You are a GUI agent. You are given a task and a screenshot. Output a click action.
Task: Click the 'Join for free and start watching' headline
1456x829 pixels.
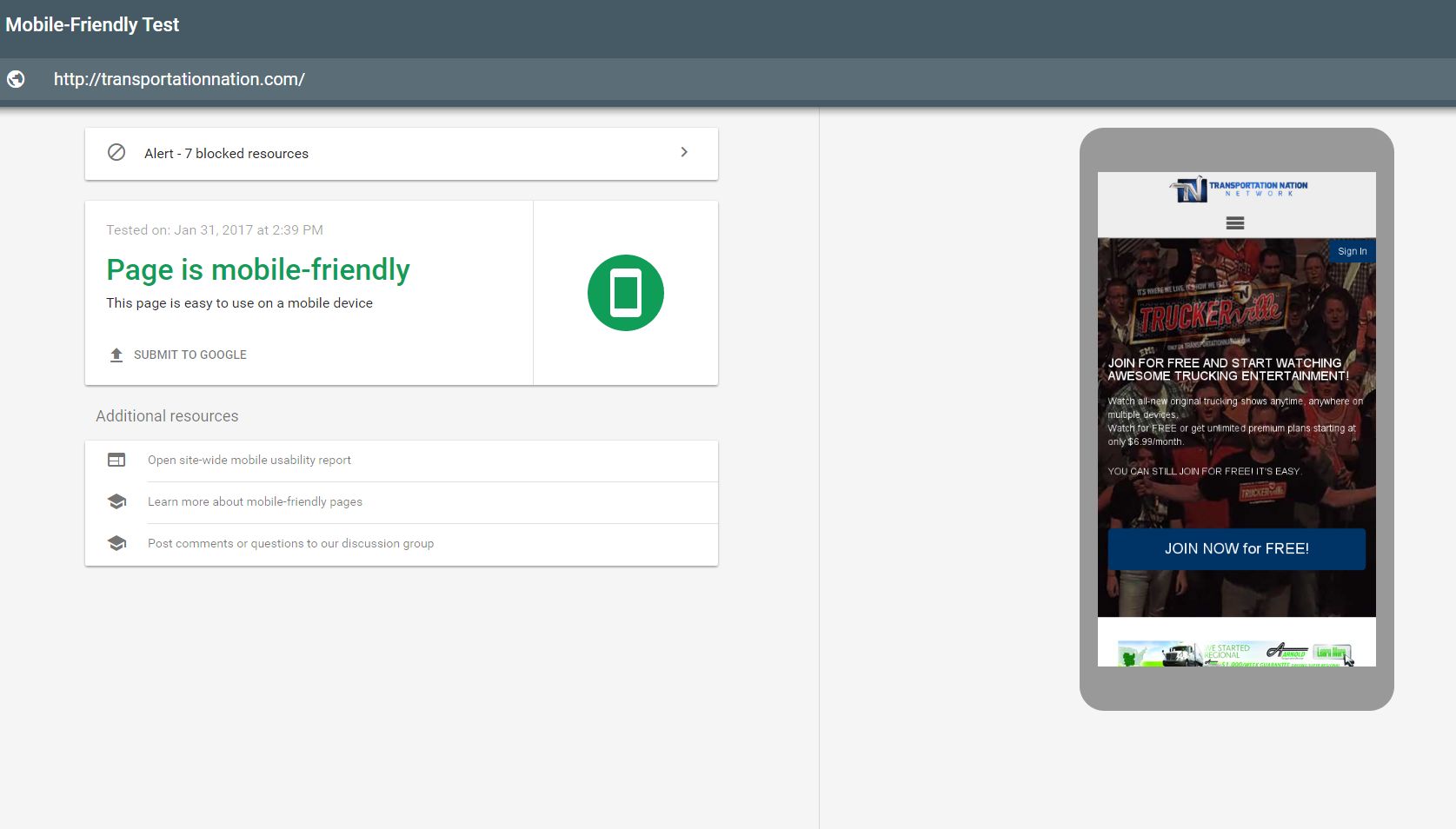1228,369
